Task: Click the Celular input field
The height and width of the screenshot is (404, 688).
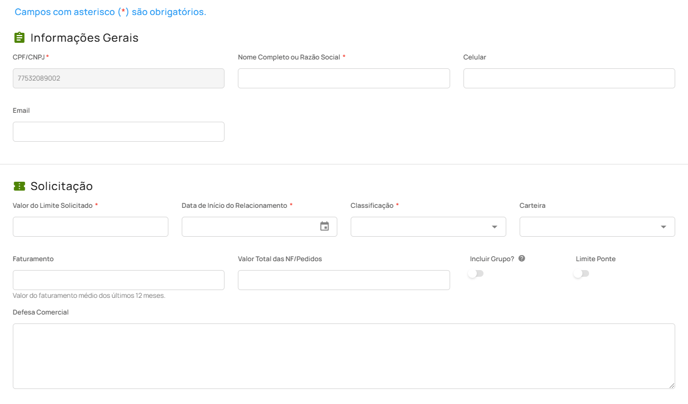Action: pos(568,78)
